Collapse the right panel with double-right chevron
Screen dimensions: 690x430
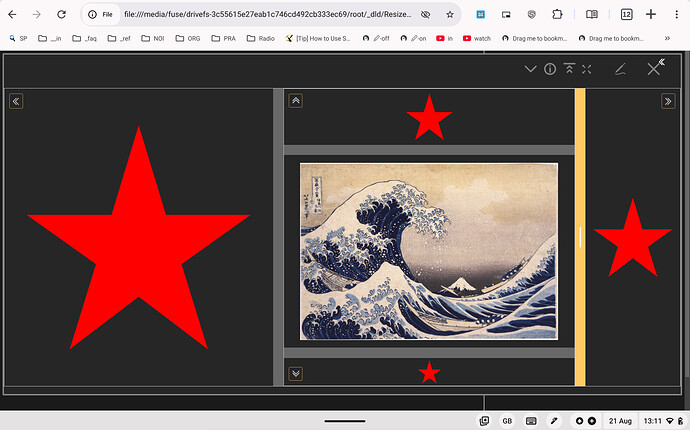click(x=668, y=101)
